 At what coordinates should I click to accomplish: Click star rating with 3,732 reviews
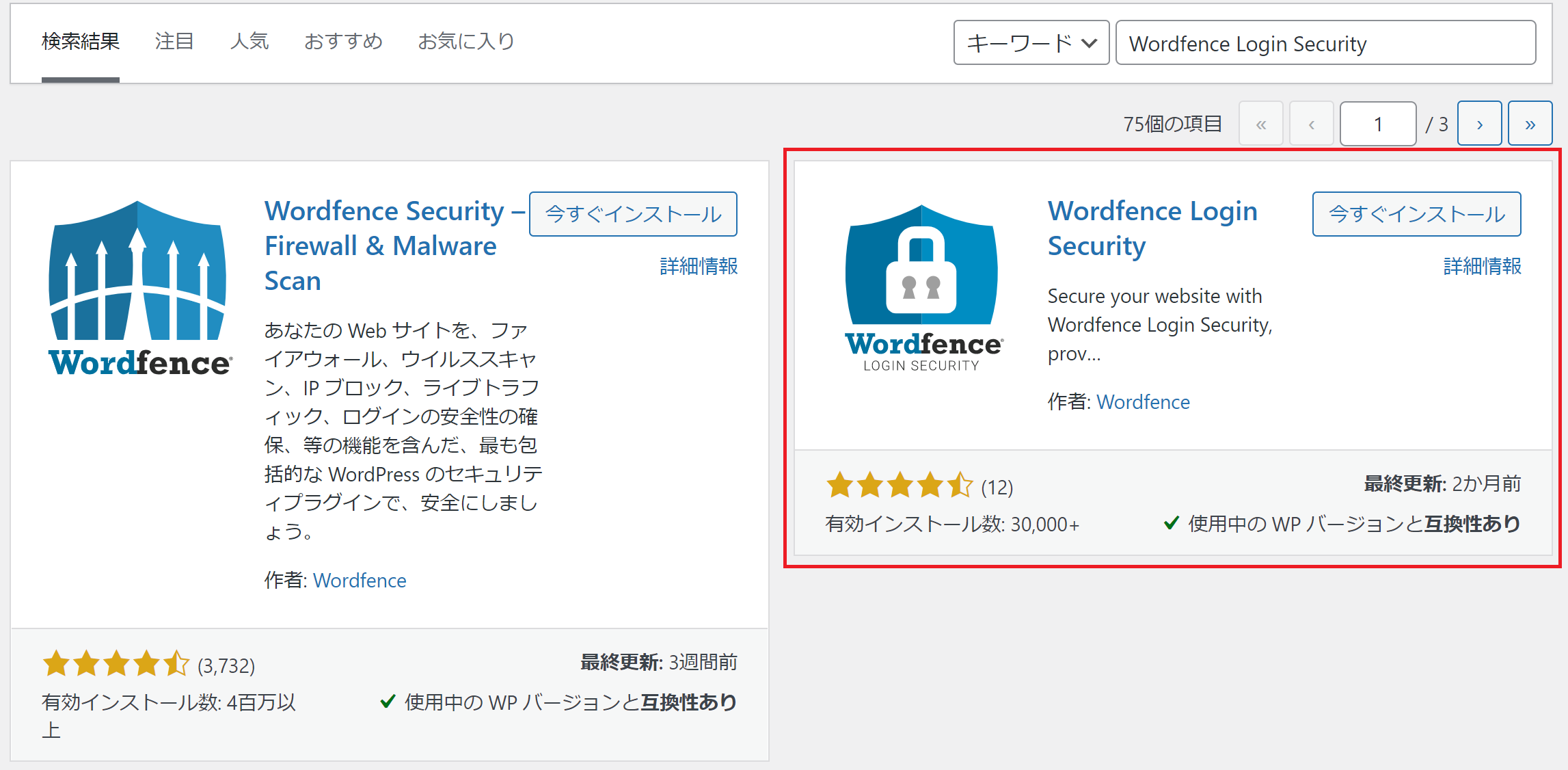pos(116,664)
